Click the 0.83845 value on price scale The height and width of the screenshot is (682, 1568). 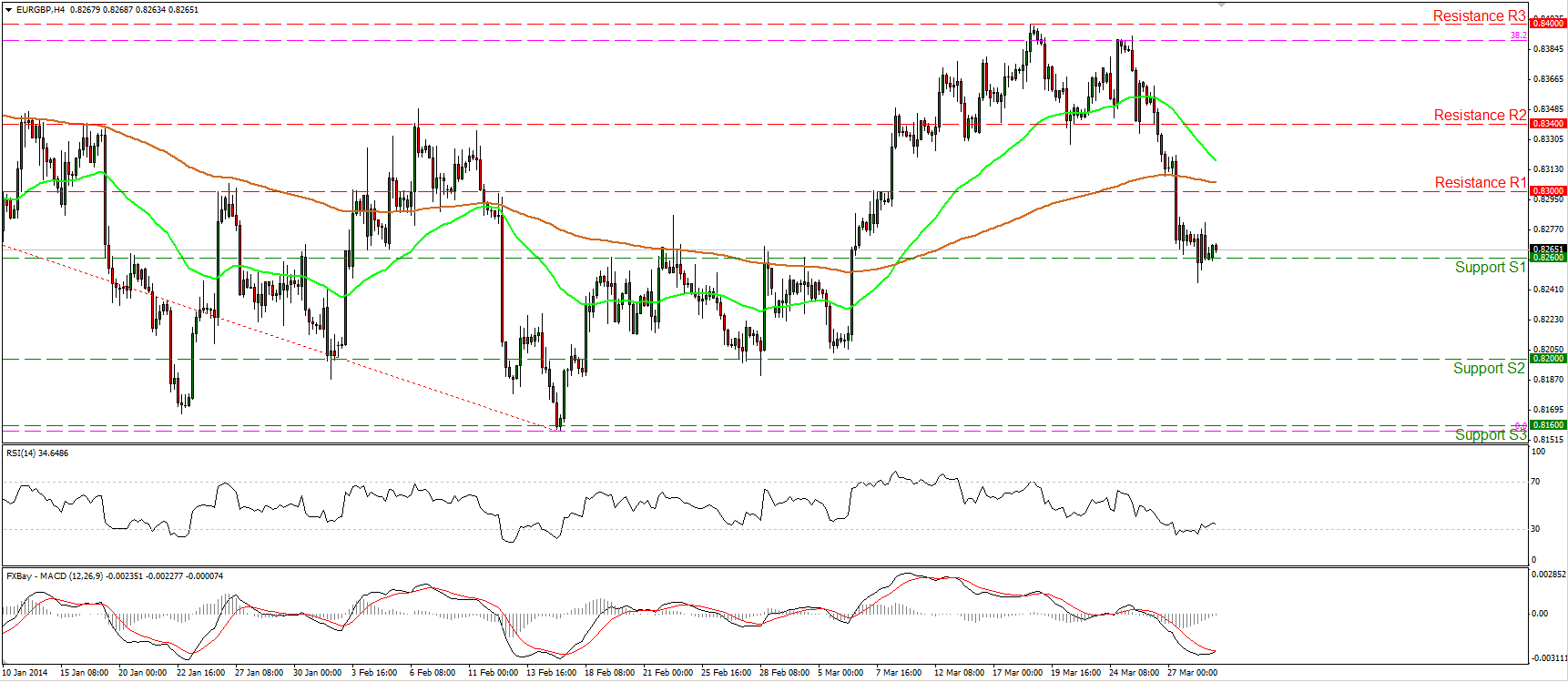pyautogui.click(x=1548, y=49)
